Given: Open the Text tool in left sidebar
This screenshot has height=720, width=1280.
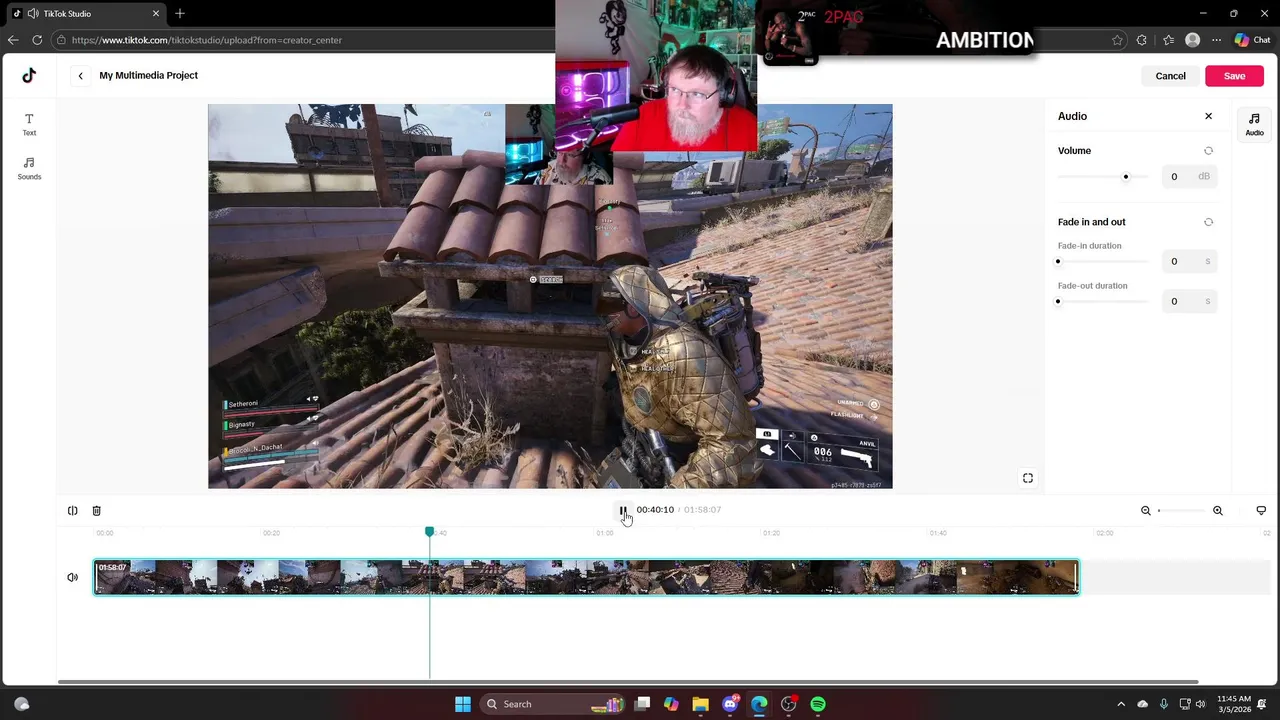Looking at the screenshot, I should tap(29, 124).
